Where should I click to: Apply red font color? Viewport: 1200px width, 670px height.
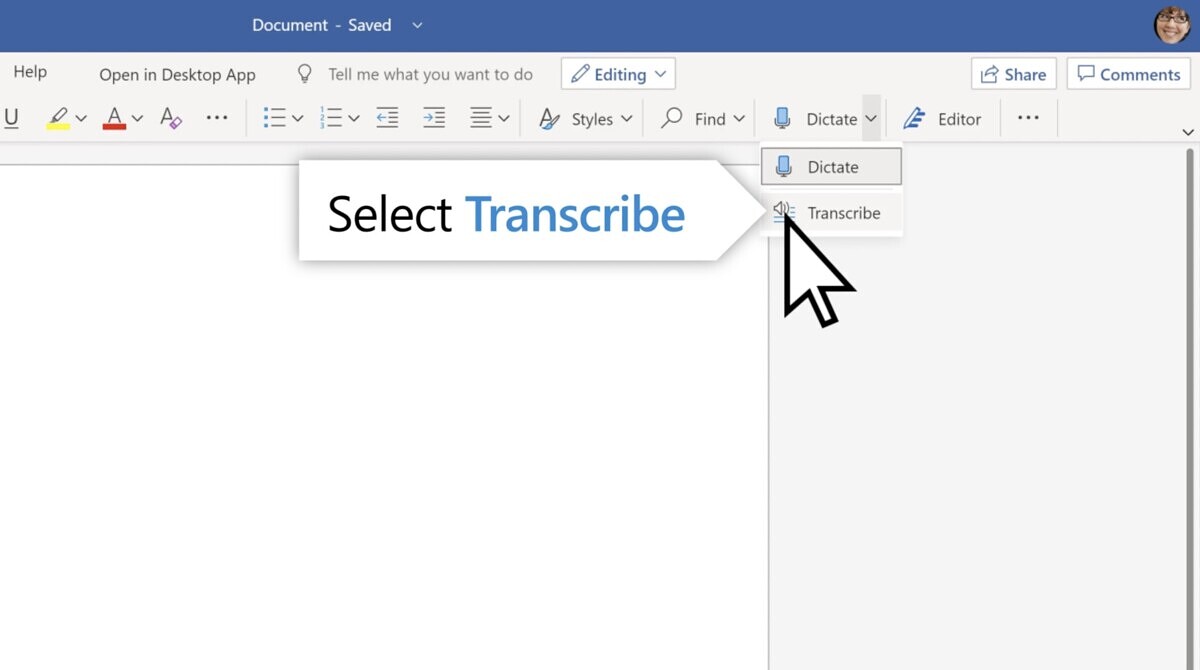click(114, 119)
